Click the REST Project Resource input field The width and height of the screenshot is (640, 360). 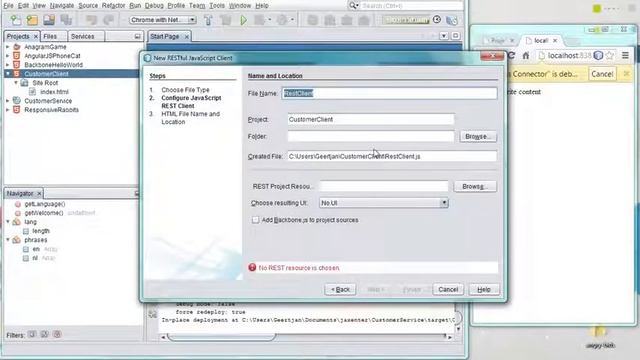(384, 186)
